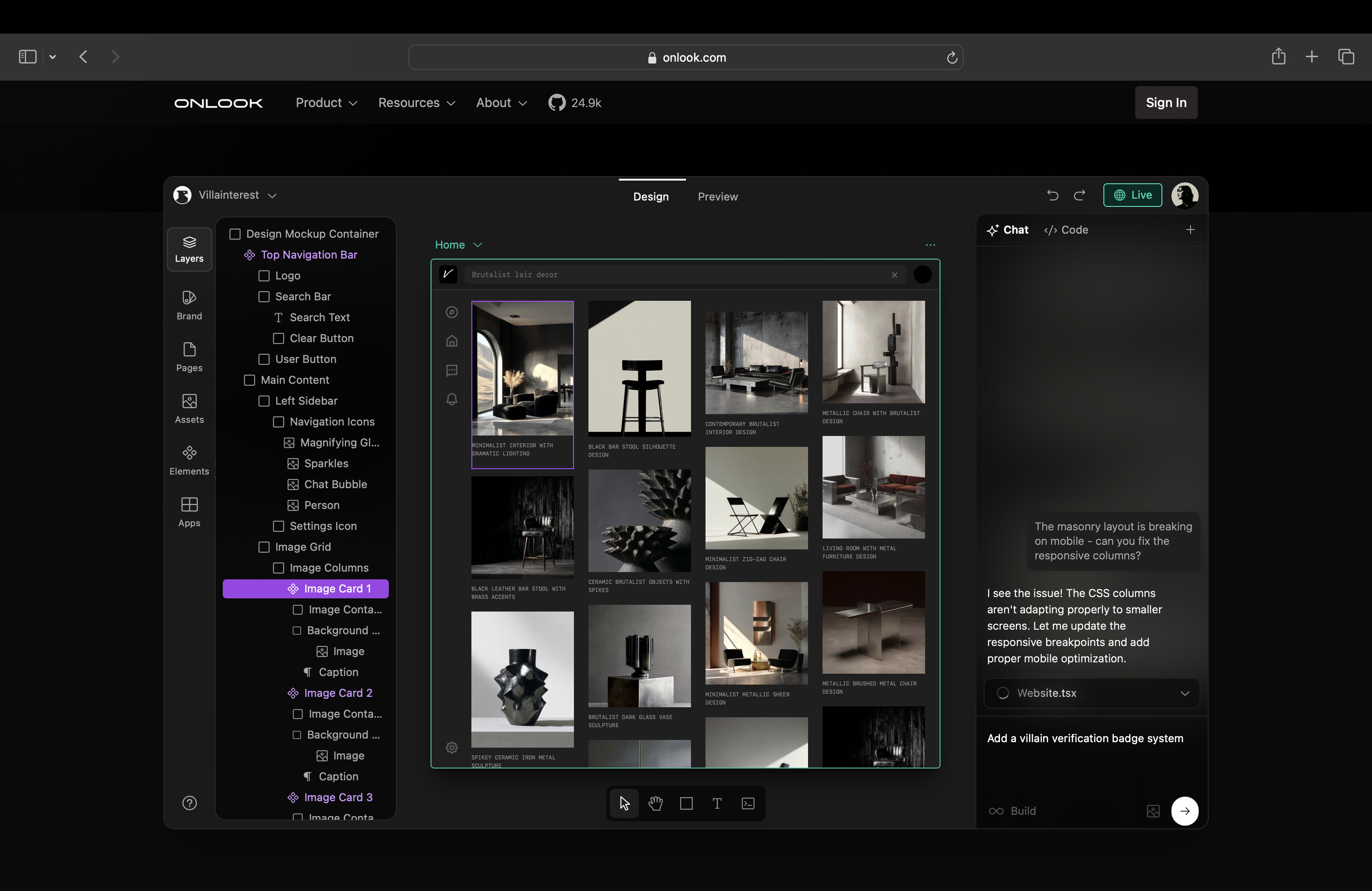Switch to the Code tab
This screenshot has width=1372, height=891.
[1066, 230]
